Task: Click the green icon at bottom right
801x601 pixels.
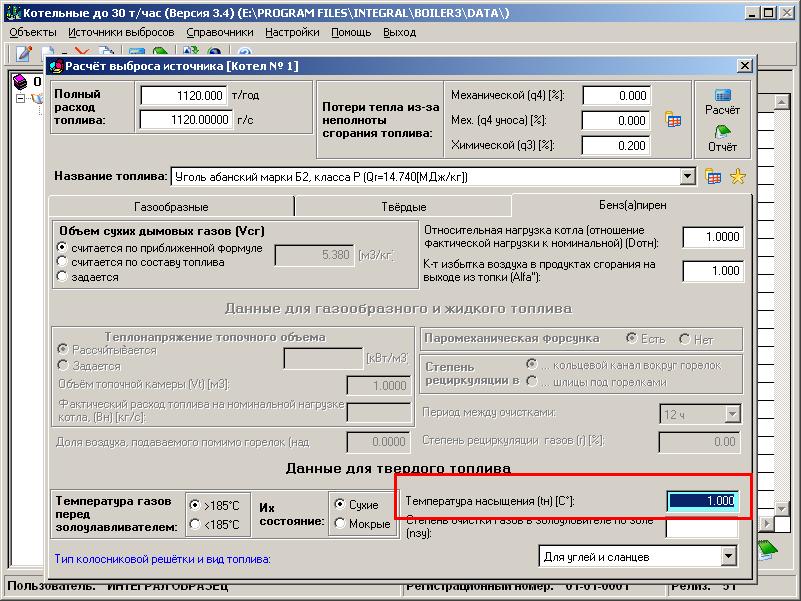Action: [x=766, y=548]
